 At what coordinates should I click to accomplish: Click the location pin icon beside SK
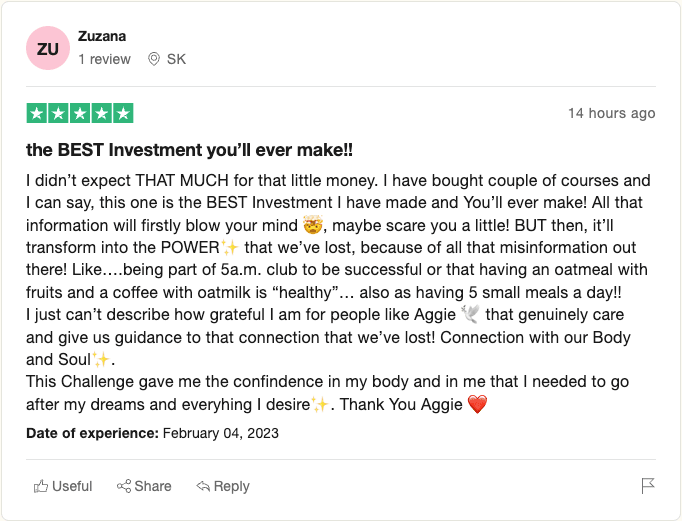point(153,59)
